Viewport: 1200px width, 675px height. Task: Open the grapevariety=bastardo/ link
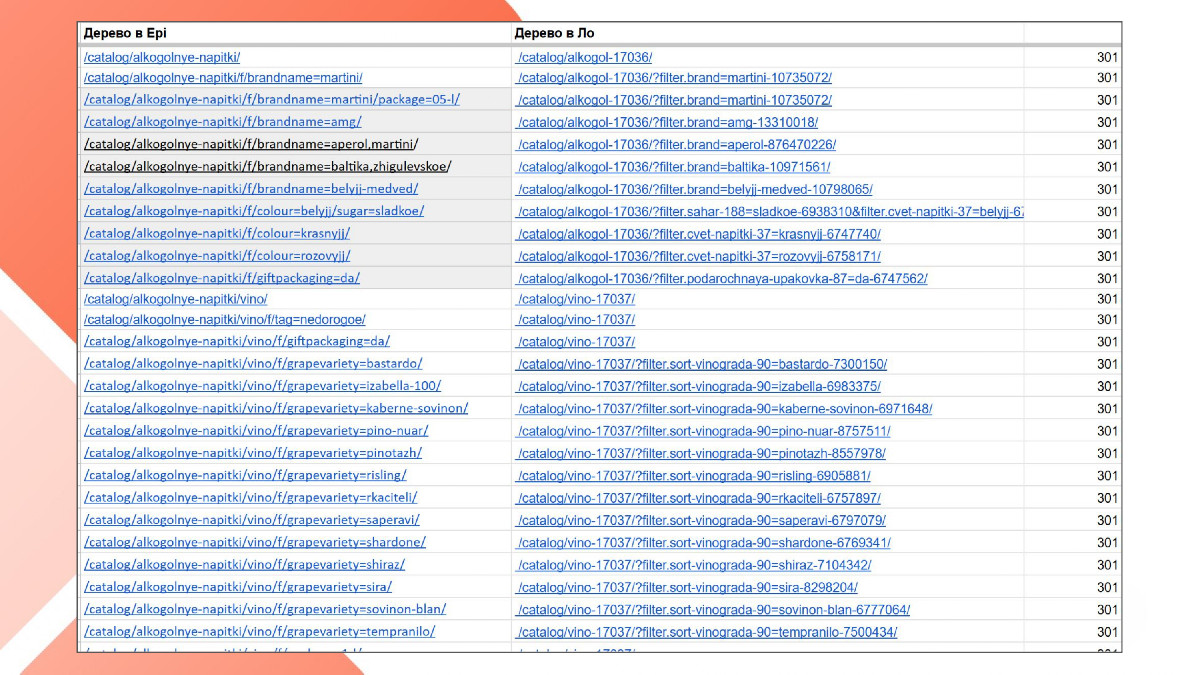(253, 363)
